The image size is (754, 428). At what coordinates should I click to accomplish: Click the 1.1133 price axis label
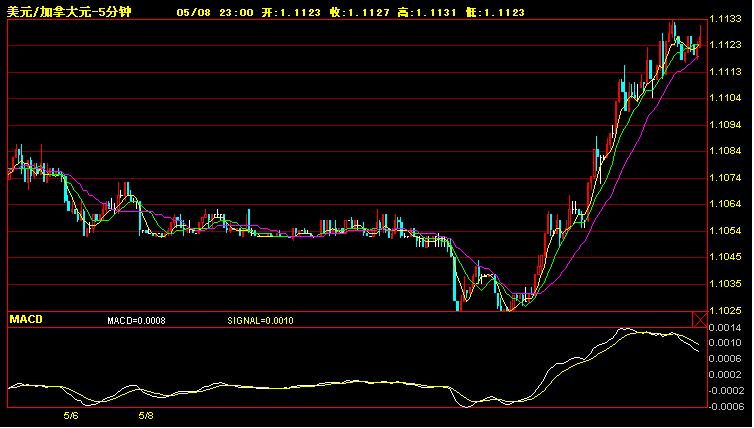click(x=726, y=19)
